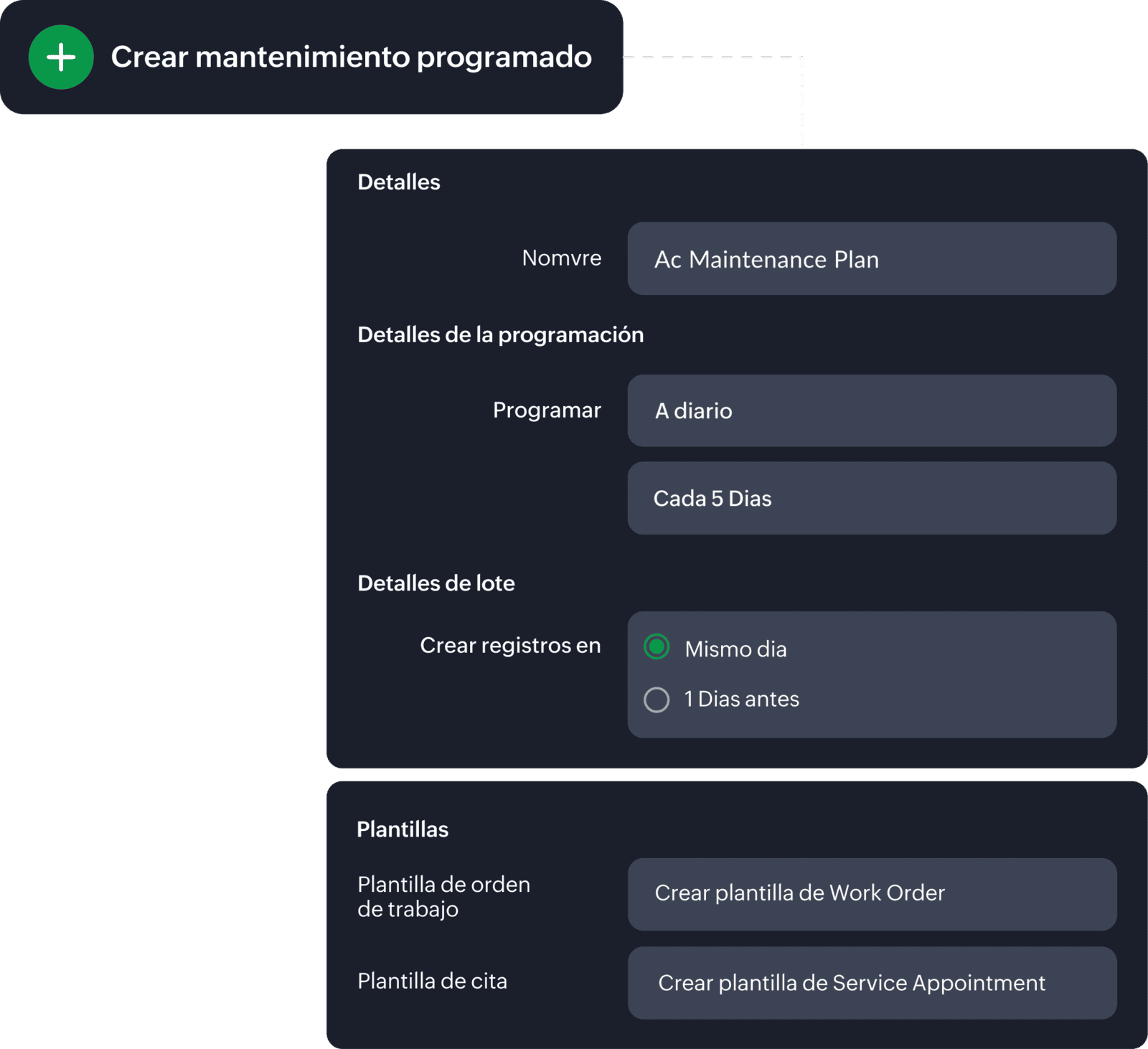This screenshot has width=1148, height=1049.
Task: Click the Detalles section heading
Action: click(399, 182)
